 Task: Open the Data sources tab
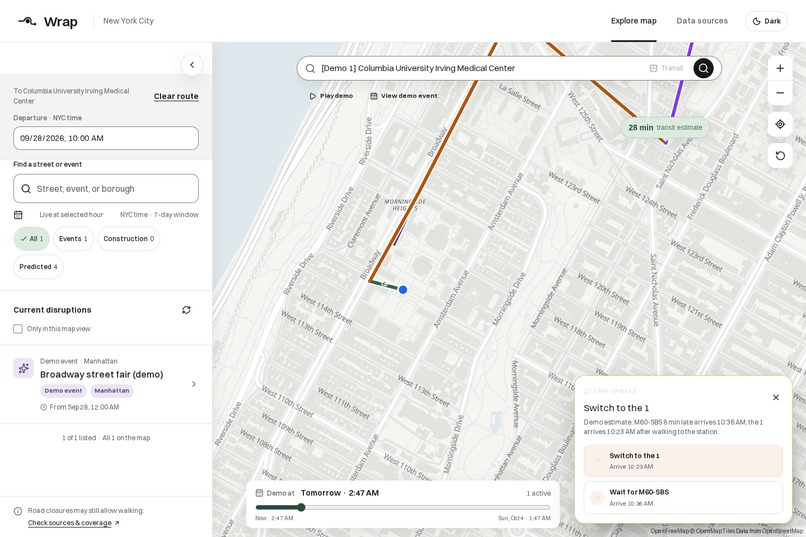702,21
